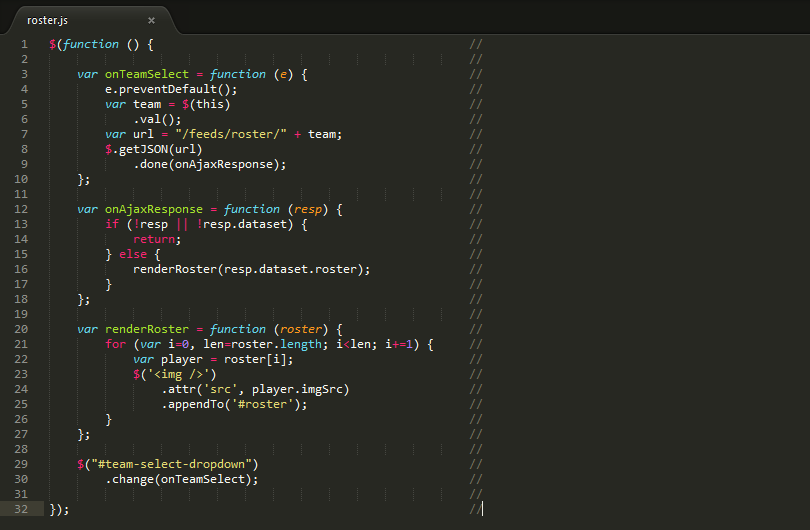Screen dimensions: 810x530
Task: Click line number 3 in gutter
Action: click(24, 74)
